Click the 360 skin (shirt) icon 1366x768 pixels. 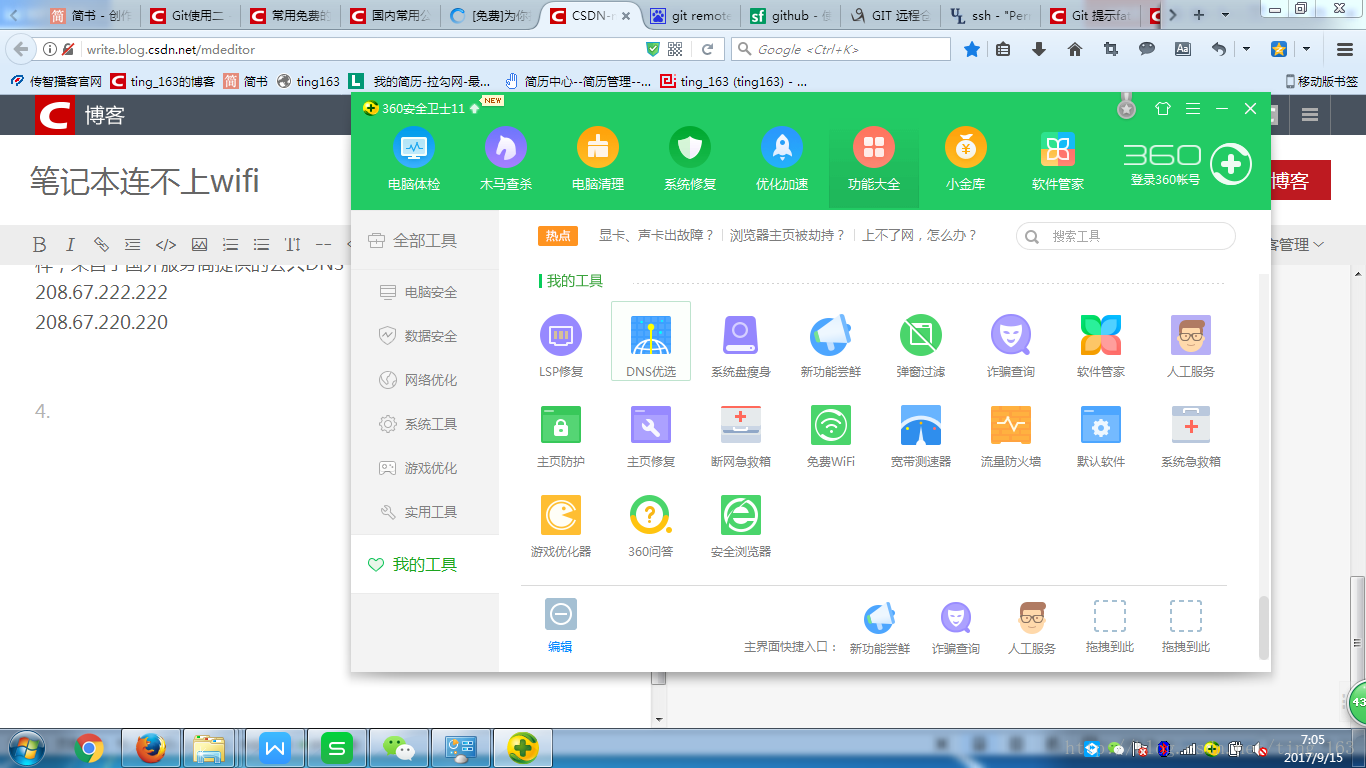[1162, 108]
